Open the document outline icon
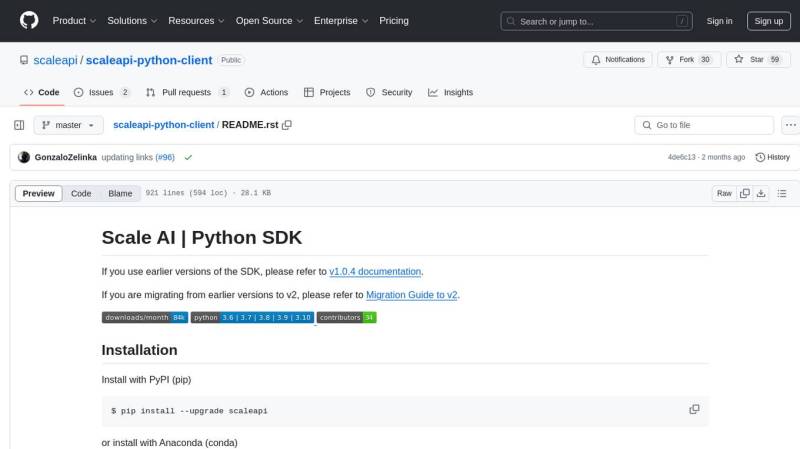800x449 pixels. 782,193
